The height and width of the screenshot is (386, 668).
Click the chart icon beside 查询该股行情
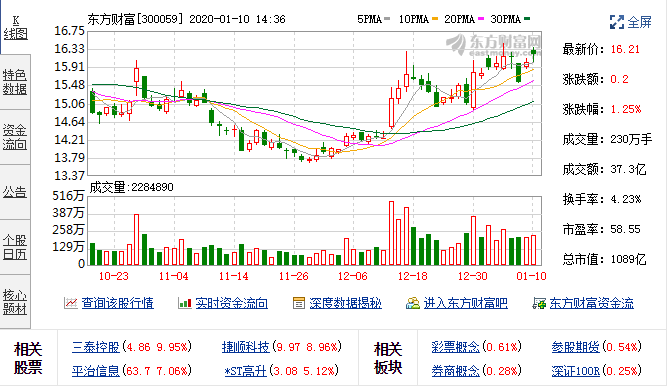point(71,303)
